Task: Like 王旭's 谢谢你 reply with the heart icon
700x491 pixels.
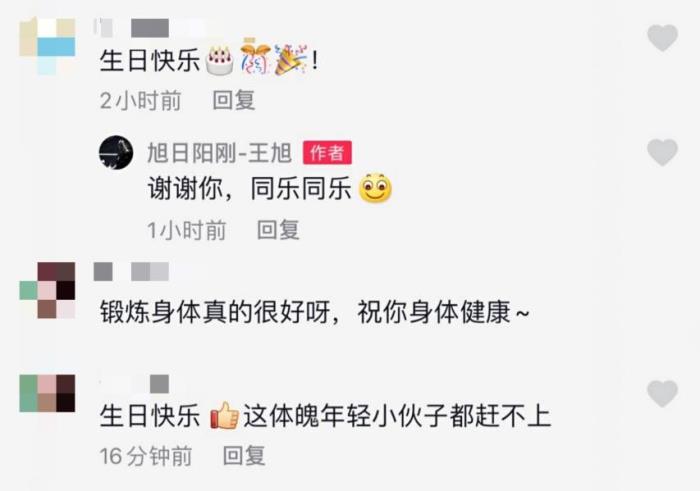Action: point(662,152)
